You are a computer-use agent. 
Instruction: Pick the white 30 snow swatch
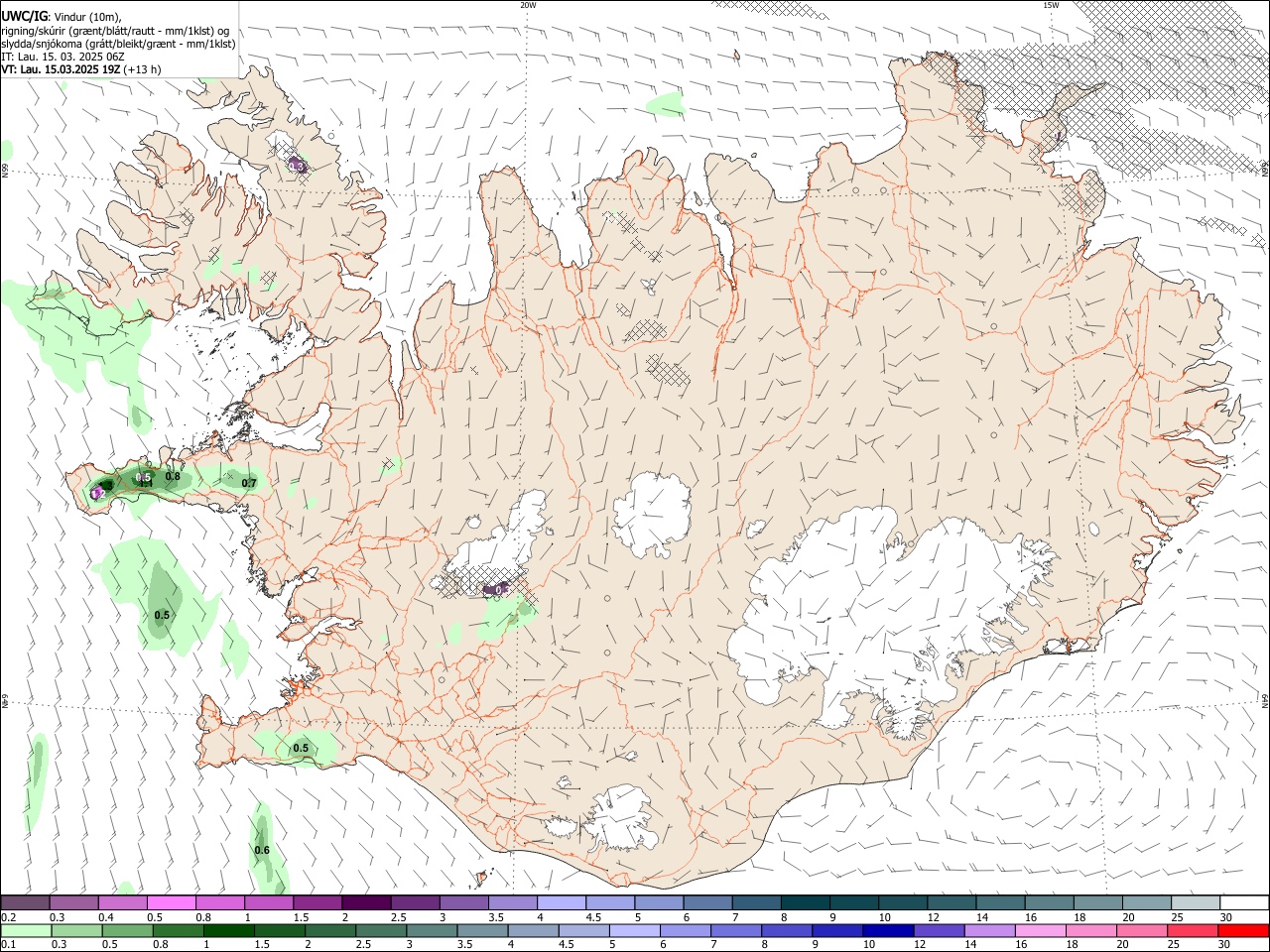coord(1244,902)
